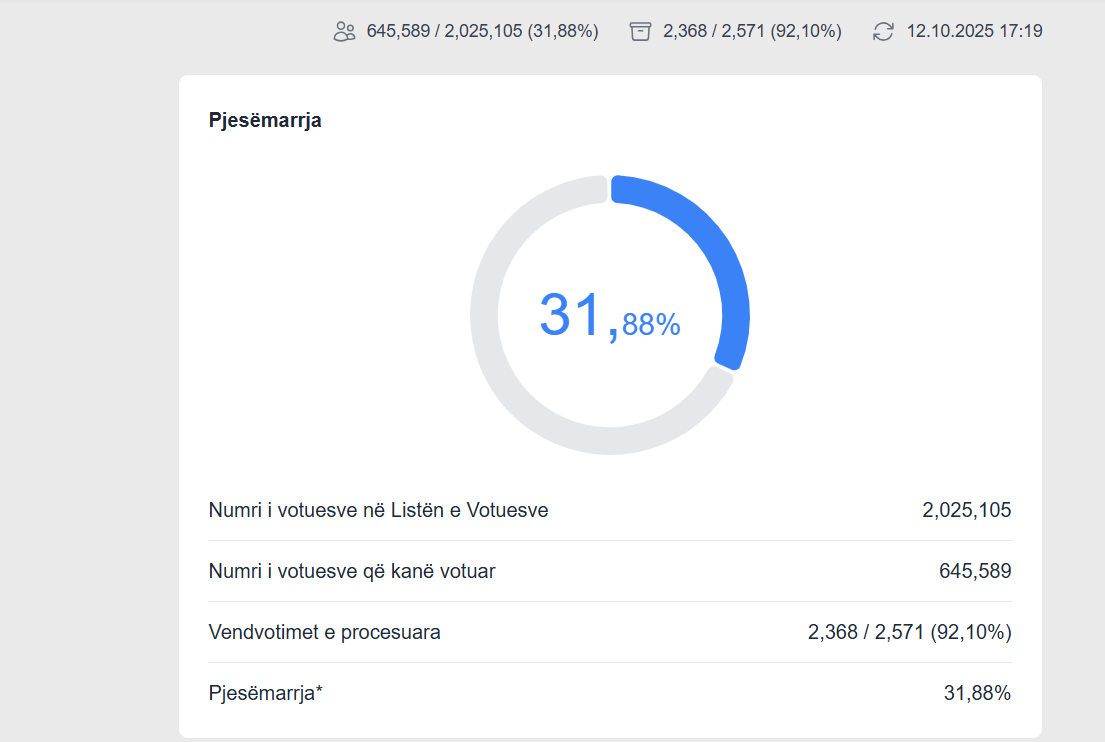
Task: Click the 31,88% value in bottom row
Action: [977, 694]
